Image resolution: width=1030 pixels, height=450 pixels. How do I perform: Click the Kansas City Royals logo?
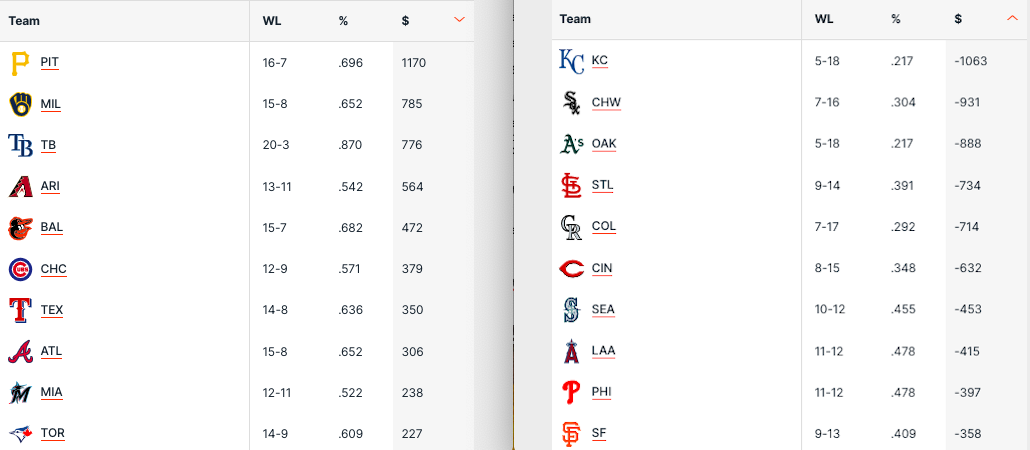(x=570, y=61)
